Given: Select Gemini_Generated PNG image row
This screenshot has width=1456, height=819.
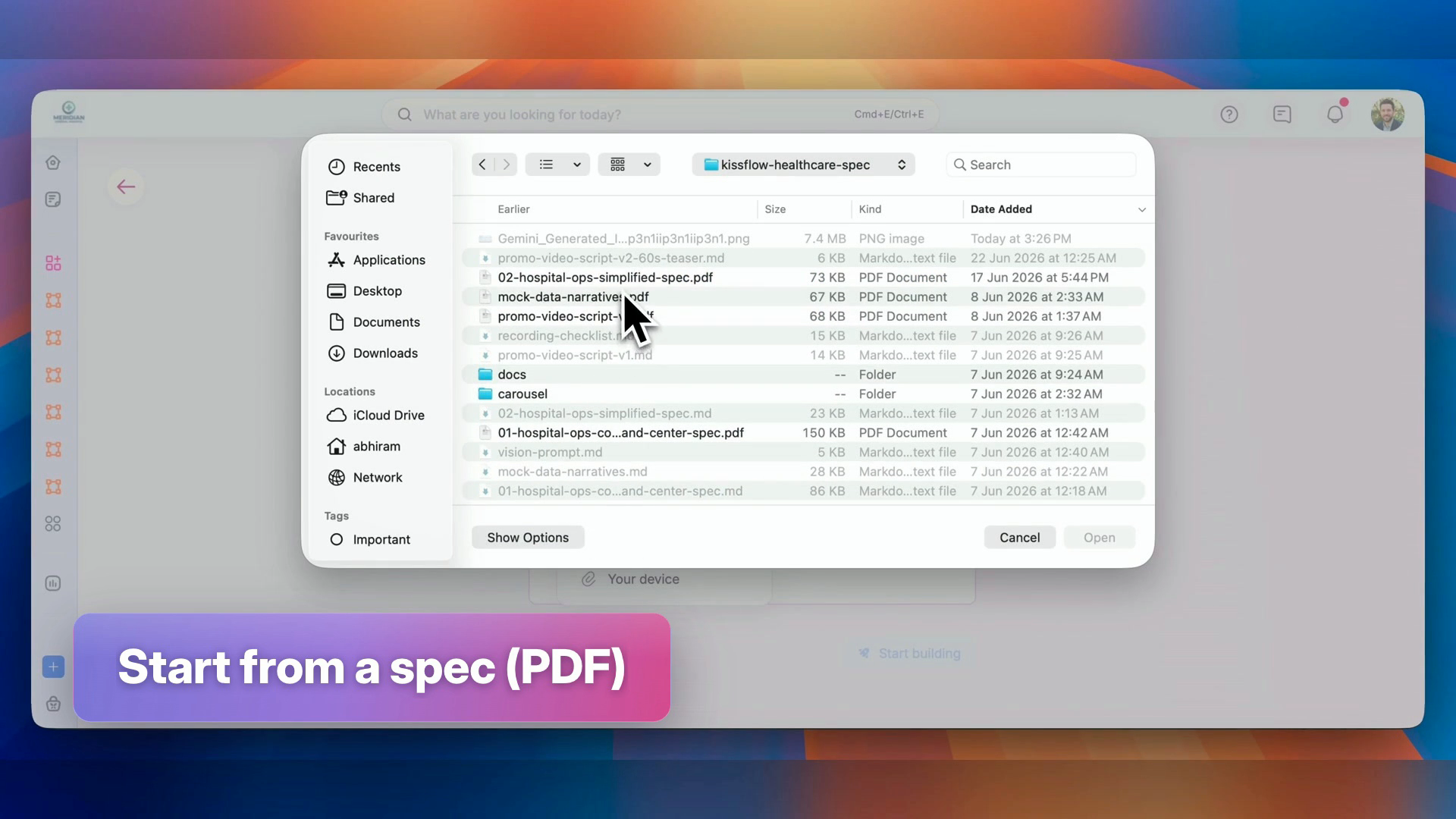Looking at the screenshot, I should pos(803,239).
